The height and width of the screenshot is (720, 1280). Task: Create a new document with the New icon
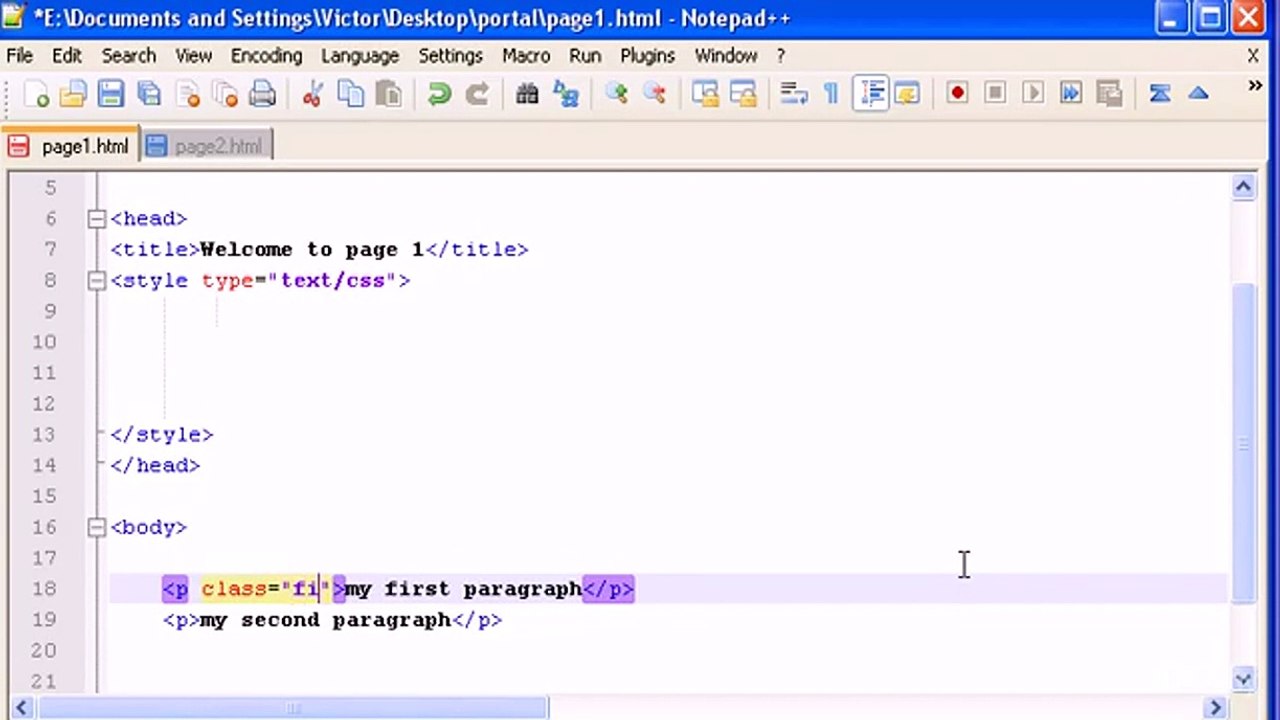(36, 94)
